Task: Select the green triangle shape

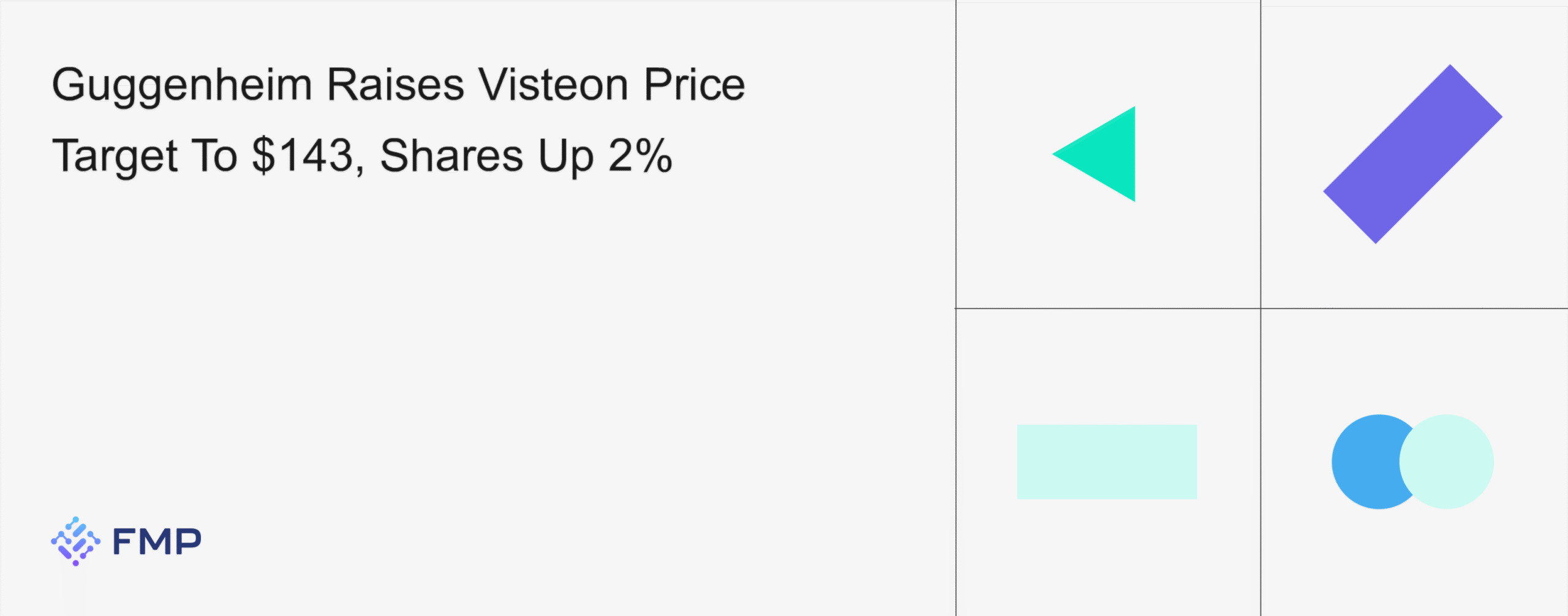Action: pos(1106,154)
